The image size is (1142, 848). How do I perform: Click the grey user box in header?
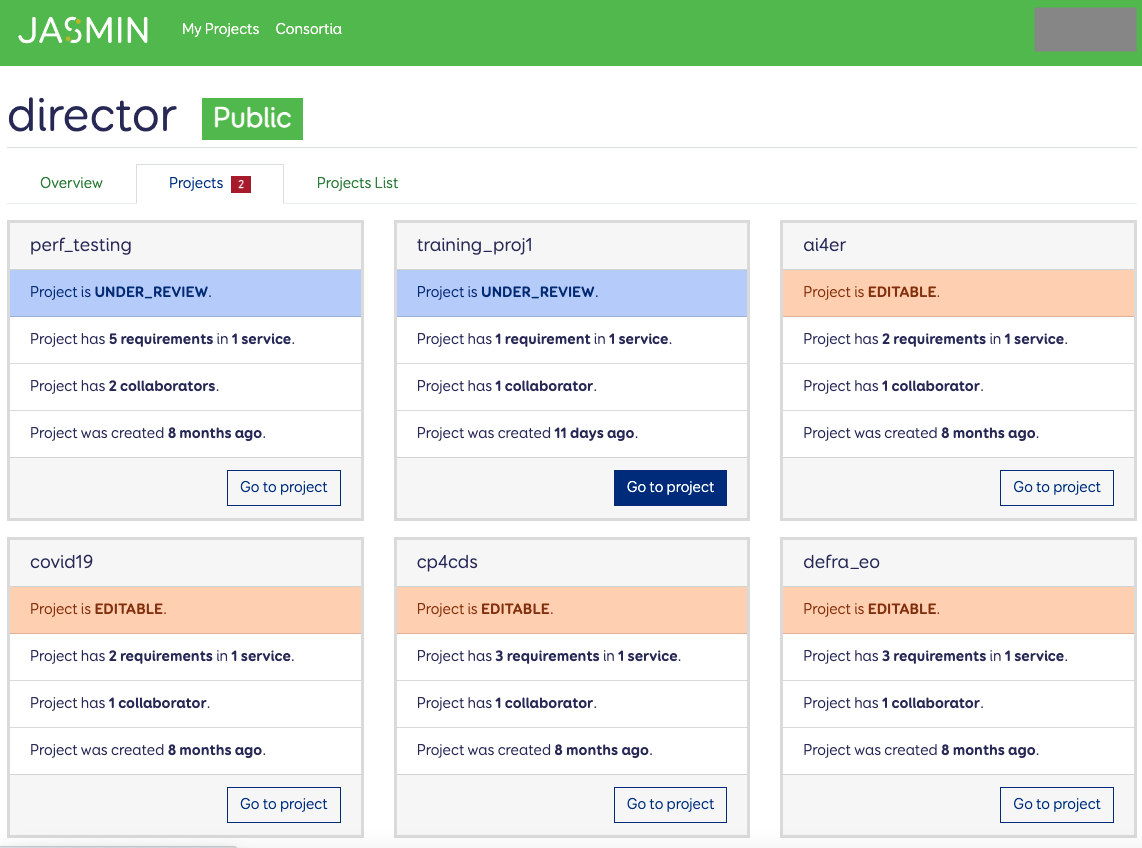click(x=1084, y=30)
